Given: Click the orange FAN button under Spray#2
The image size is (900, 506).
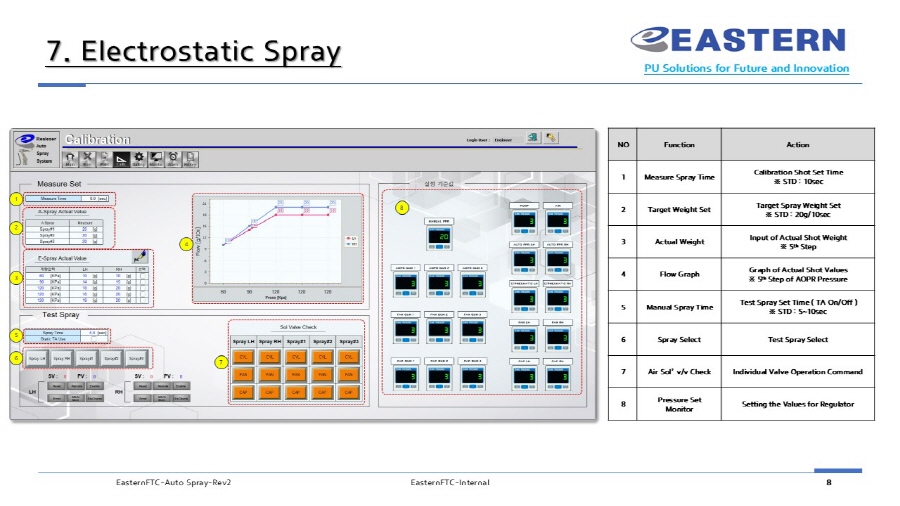Looking at the screenshot, I should pyautogui.click(x=323, y=375).
